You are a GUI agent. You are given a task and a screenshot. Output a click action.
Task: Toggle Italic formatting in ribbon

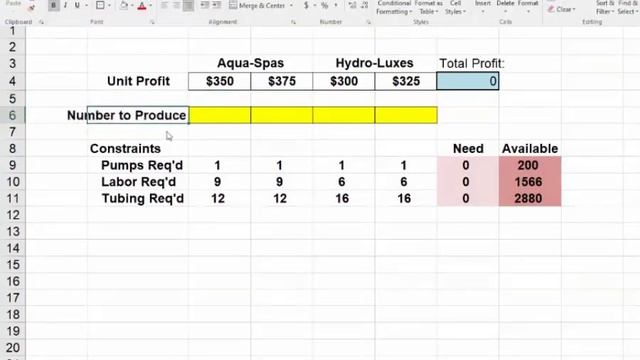point(65,5)
